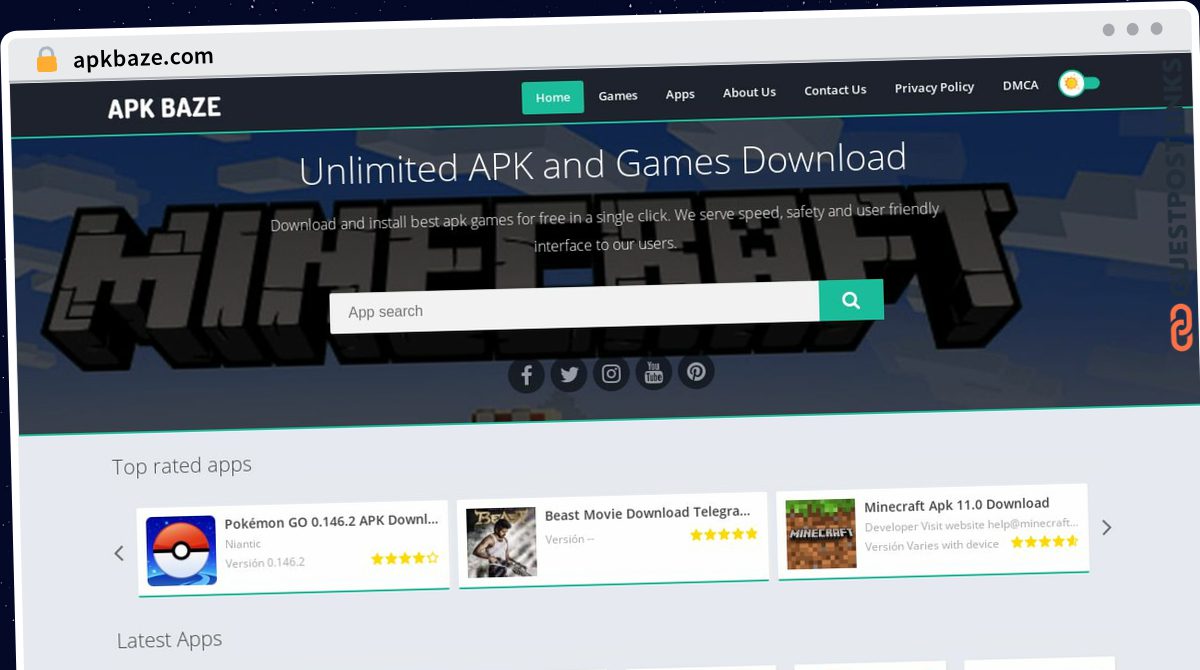Open the Twitter social icon
Screen dimensions: 1200x670
click(569, 375)
